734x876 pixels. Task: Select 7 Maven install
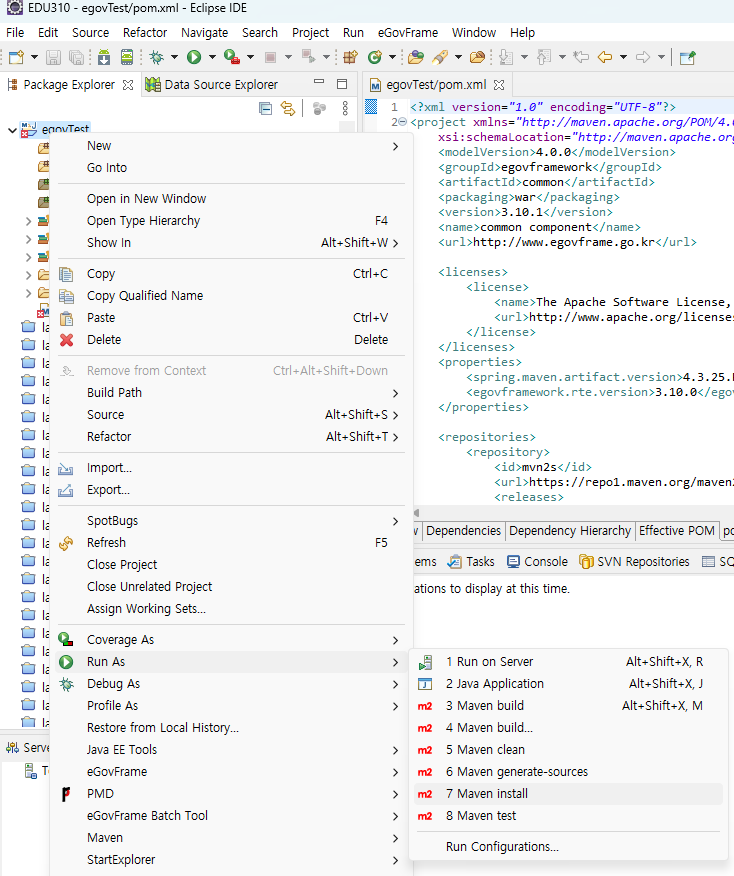coord(568,794)
